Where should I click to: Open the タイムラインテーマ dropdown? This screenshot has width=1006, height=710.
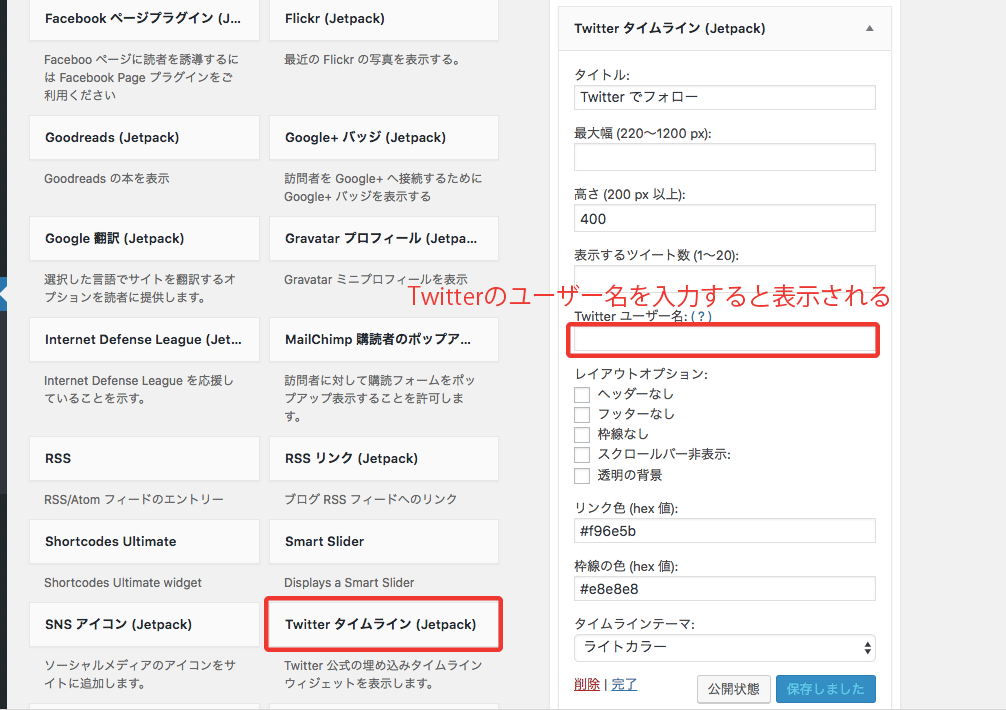(x=724, y=647)
